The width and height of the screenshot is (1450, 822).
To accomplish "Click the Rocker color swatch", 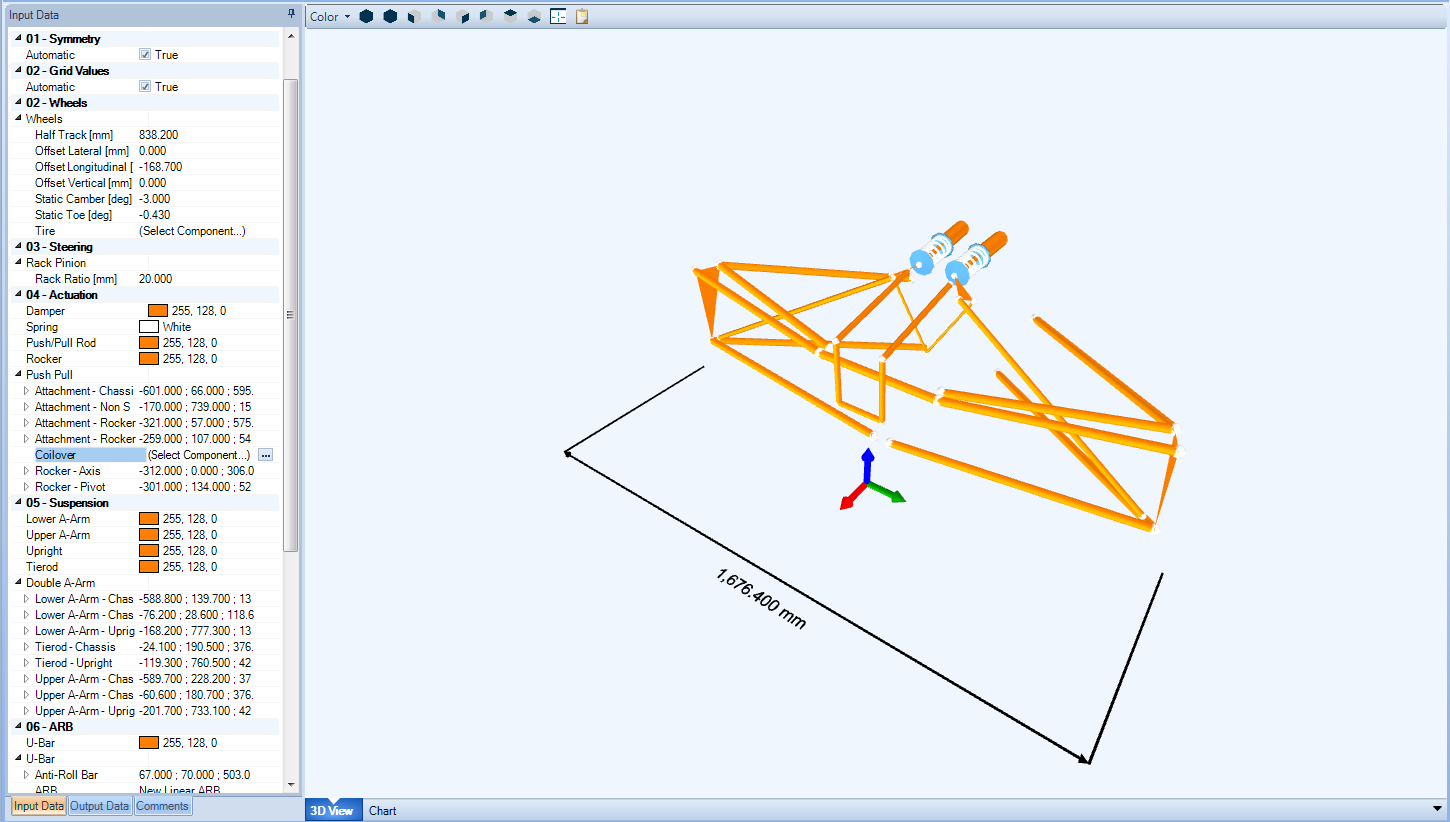I will click(x=149, y=359).
